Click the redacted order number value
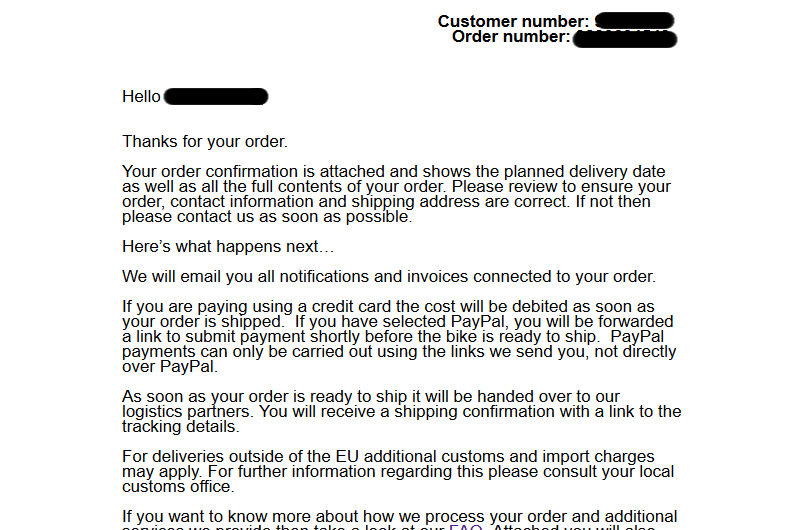 pos(625,39)
